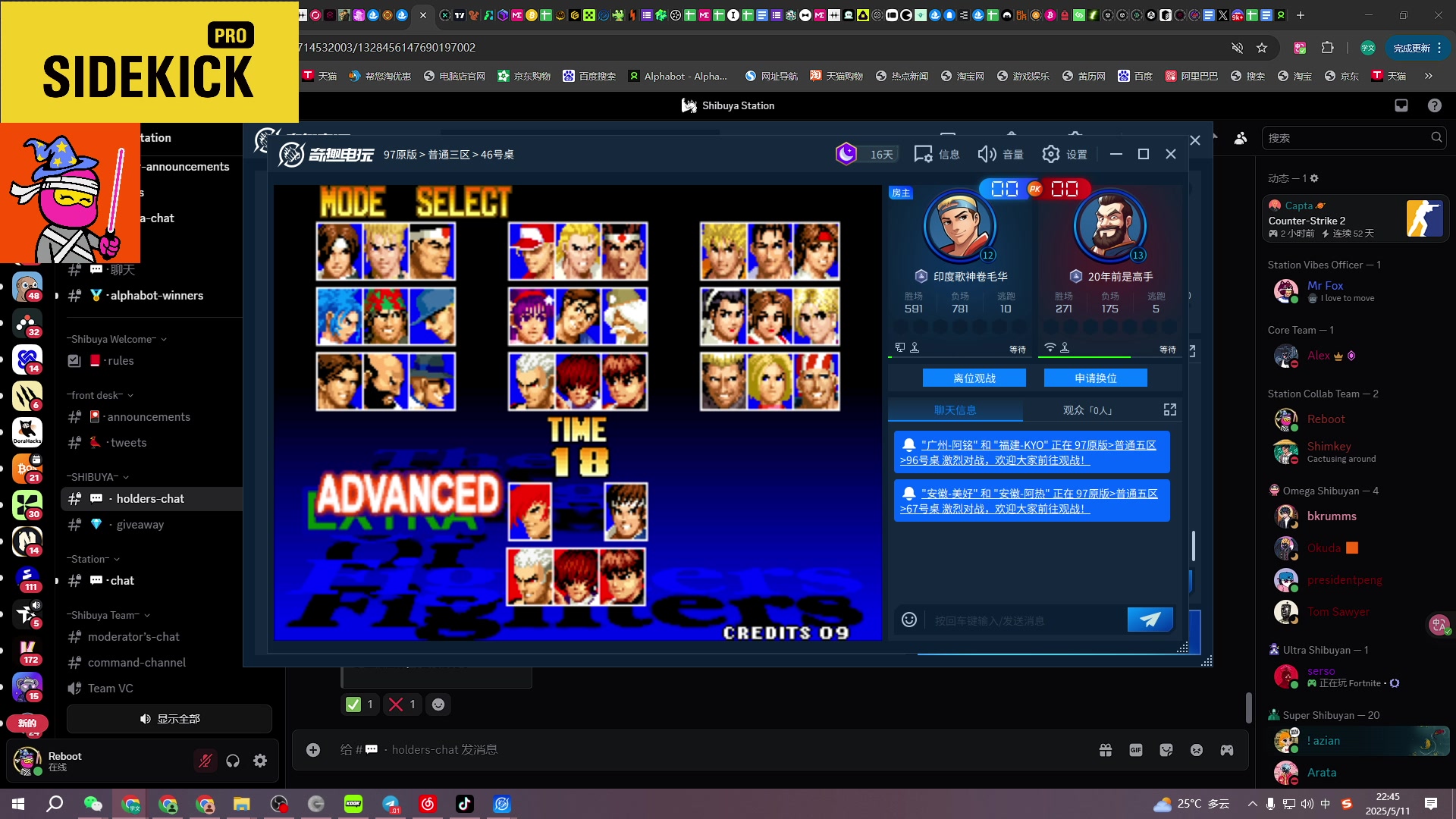Click the red X reaction
1456x819 pixels.
coord(402,704)
